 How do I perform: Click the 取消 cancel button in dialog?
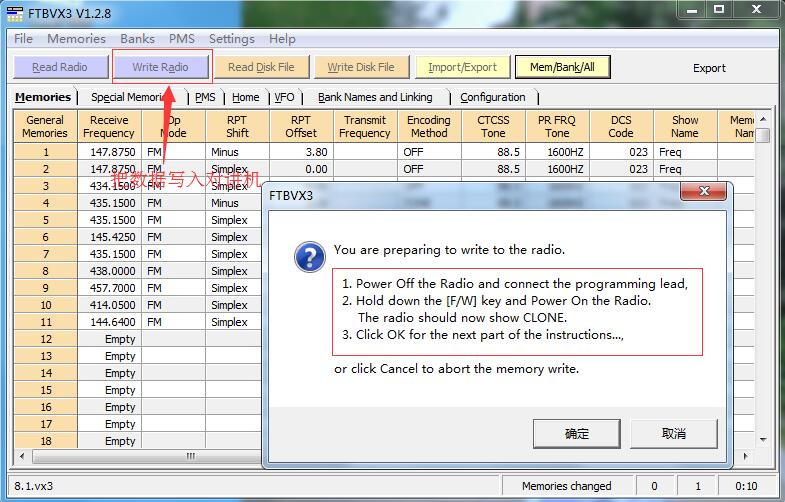coord(674,433)
